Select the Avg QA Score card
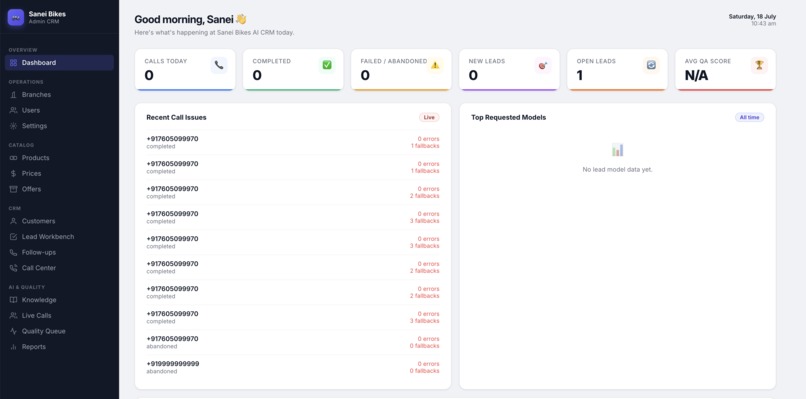Image resolution: width=806 pixels, height=399 pixels. pos(725,70)
